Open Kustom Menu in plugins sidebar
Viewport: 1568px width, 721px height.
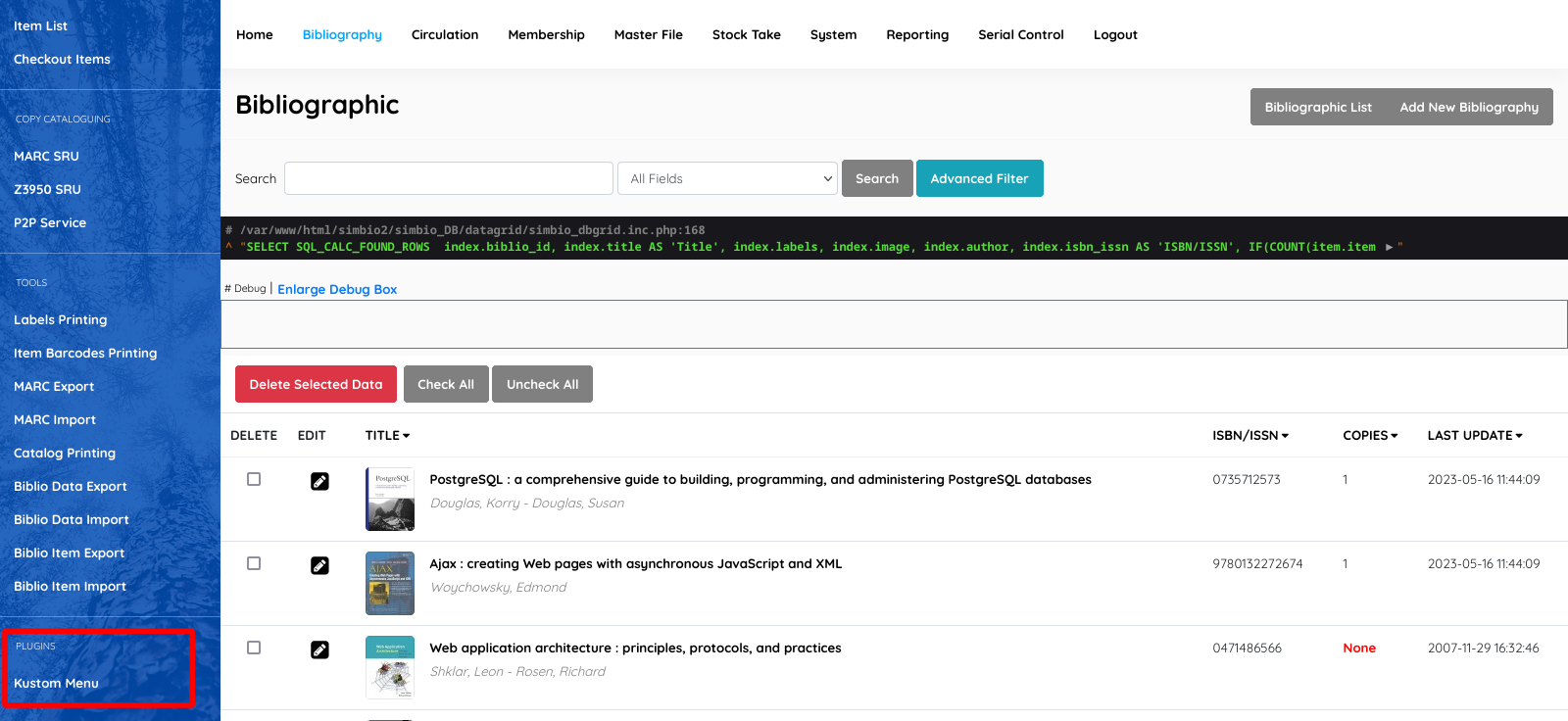[x=56, y=683]
